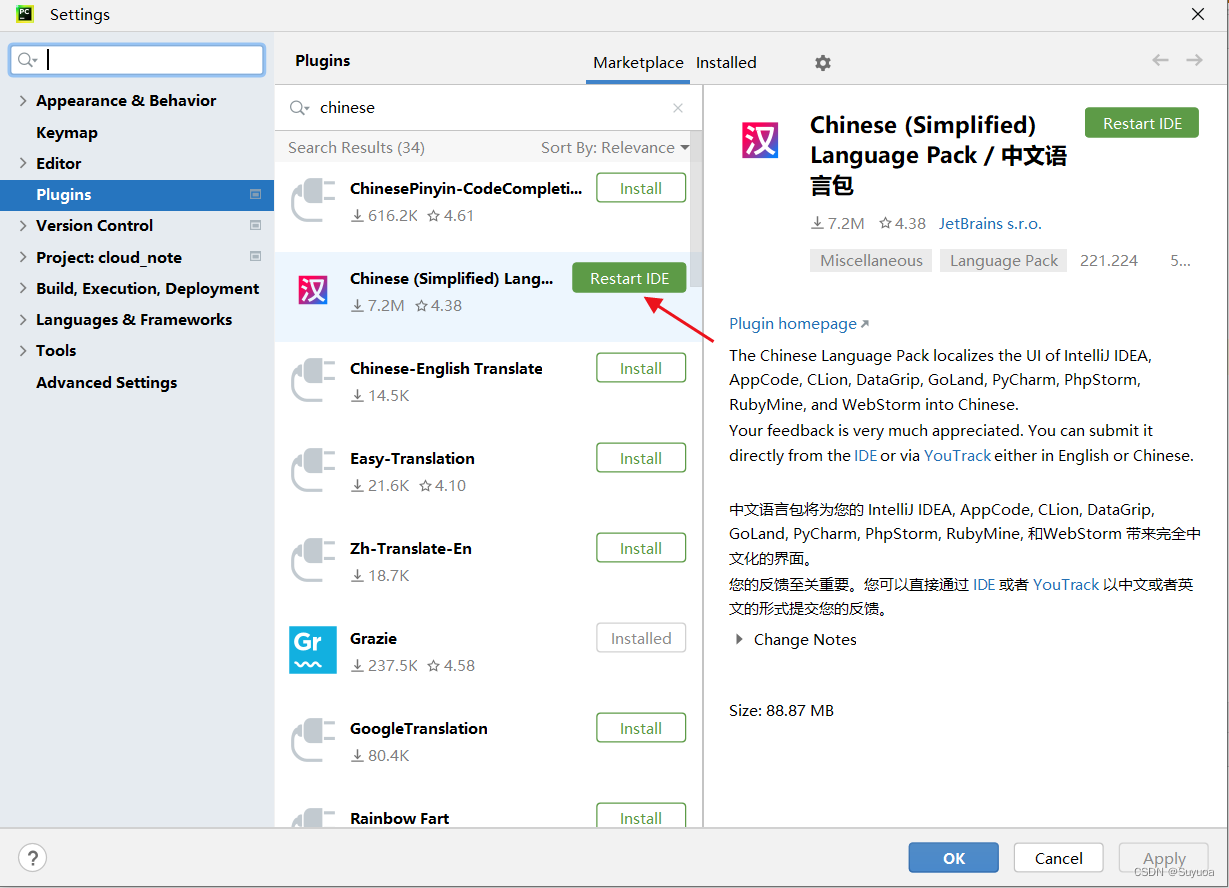
Task: Click the Project: cloud_note row icon
Action: pos(255,256)
